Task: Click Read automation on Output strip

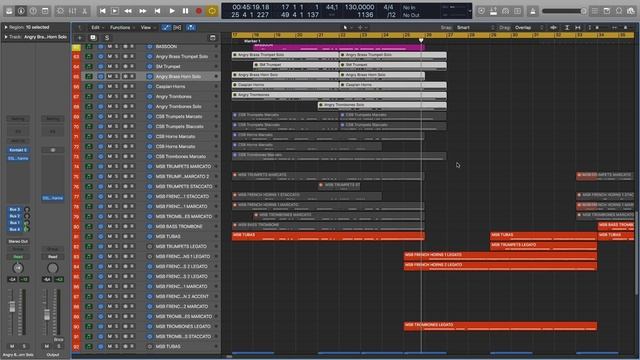Action: [53, 257]
